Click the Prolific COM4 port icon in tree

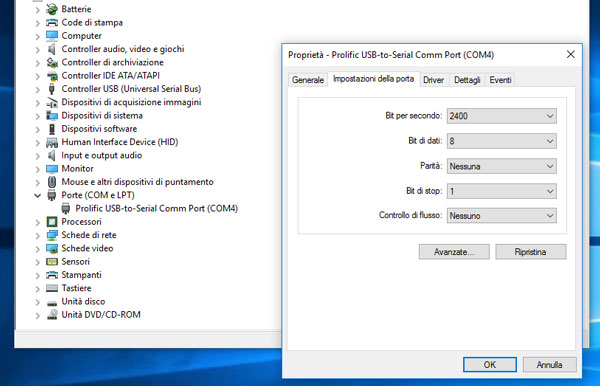click(66, 208)
